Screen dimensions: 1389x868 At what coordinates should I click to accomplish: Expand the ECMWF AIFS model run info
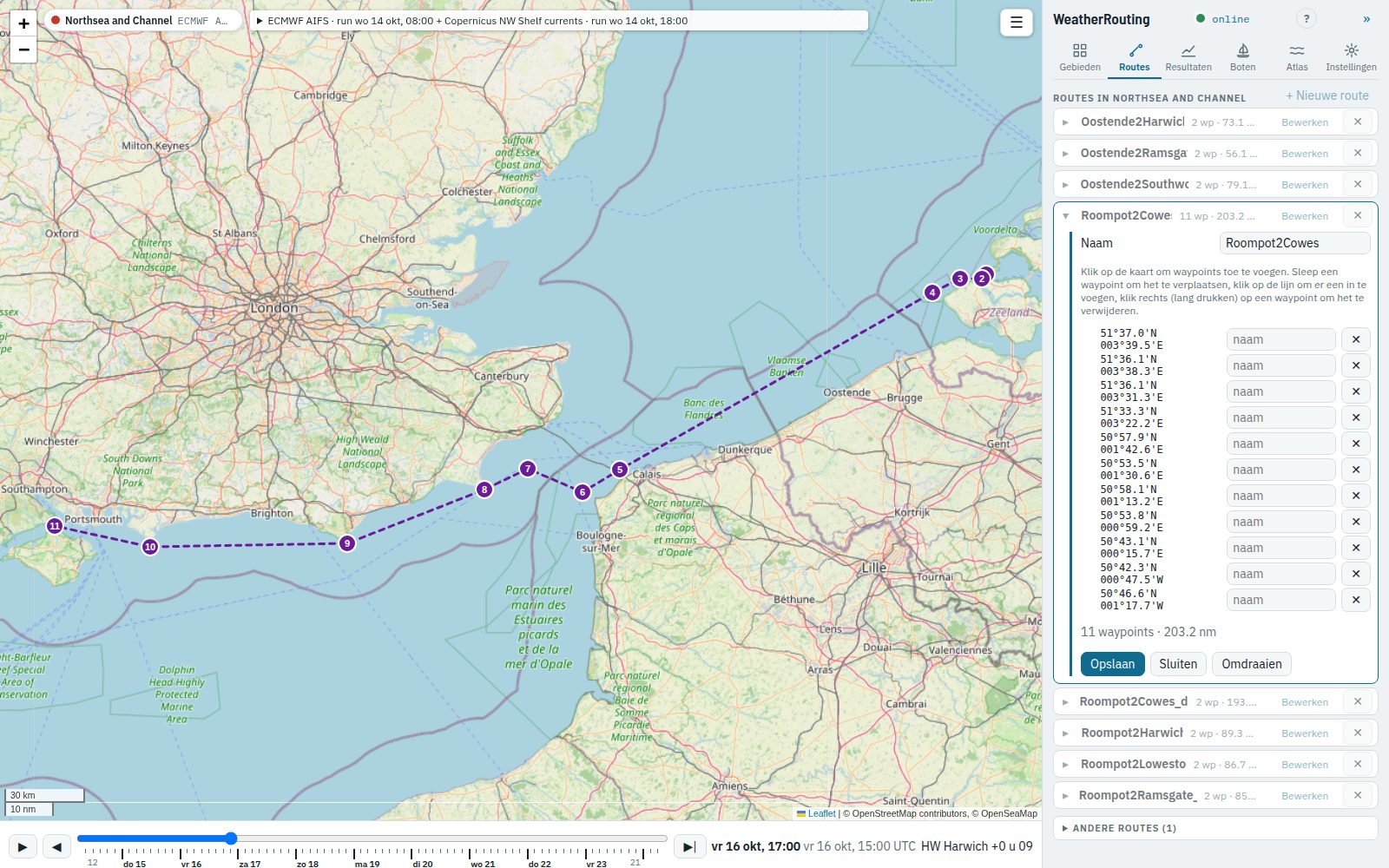(x=559, y=21)
